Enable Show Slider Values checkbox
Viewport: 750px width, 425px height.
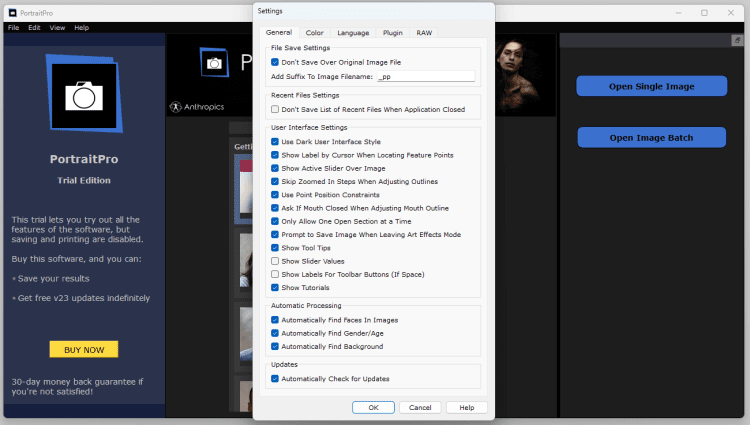[x=275, y=261]
